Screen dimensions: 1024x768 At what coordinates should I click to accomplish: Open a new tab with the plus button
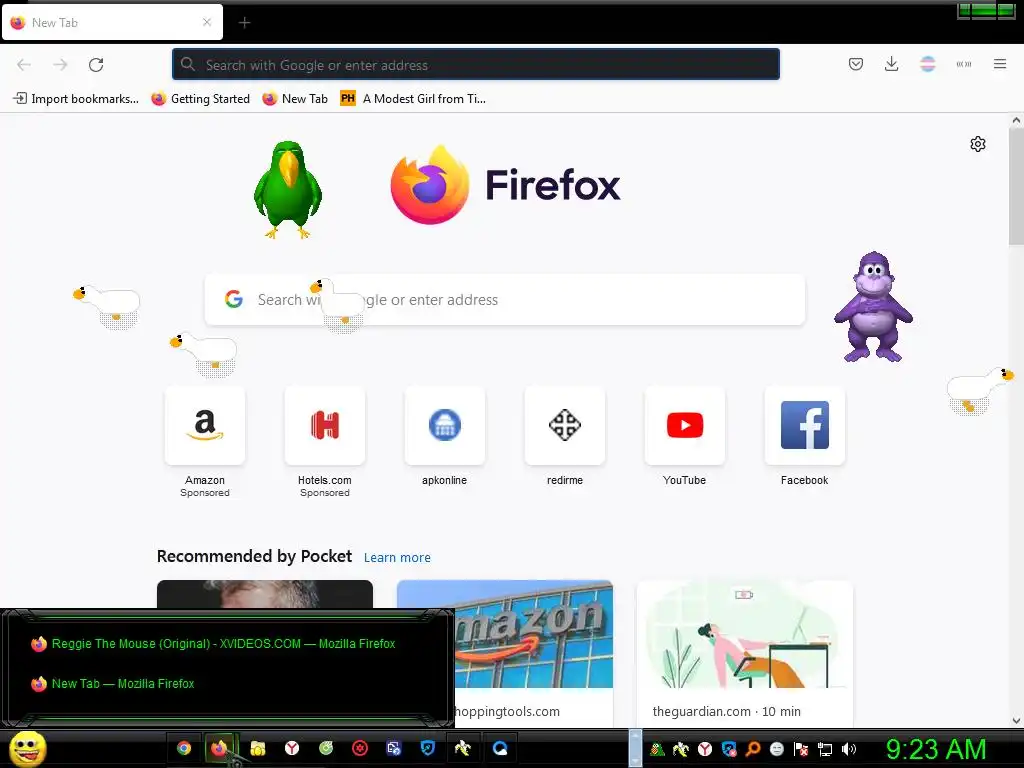(x=244, y=23)
